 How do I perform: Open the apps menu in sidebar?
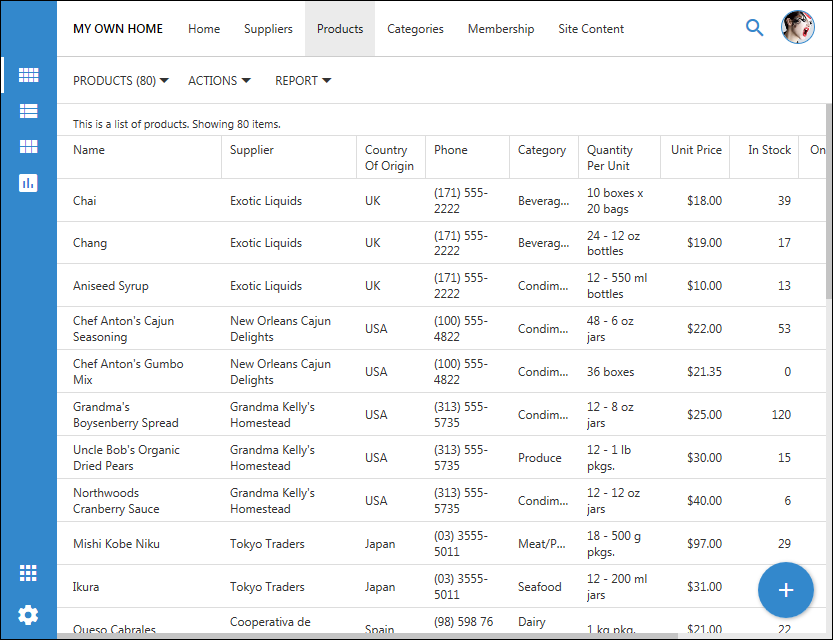coord(28,573)
